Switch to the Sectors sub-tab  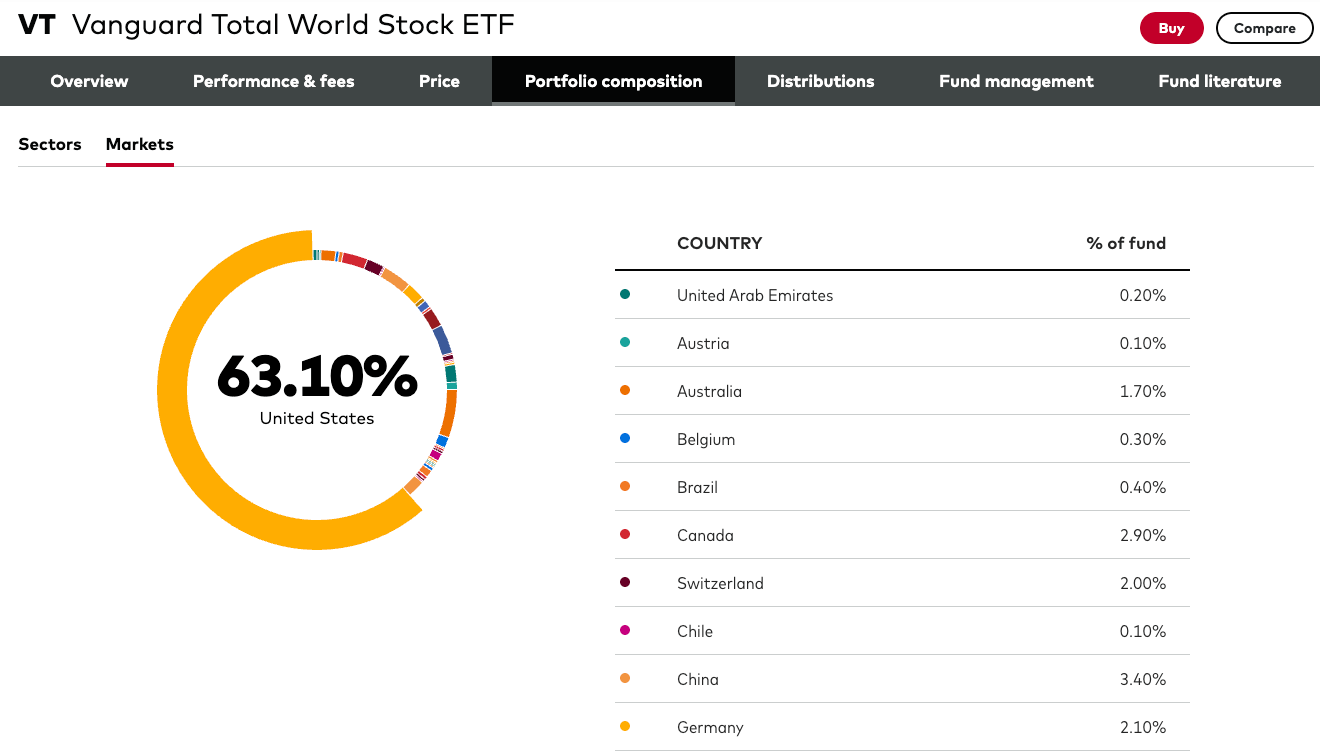click(x=50, y=144)
